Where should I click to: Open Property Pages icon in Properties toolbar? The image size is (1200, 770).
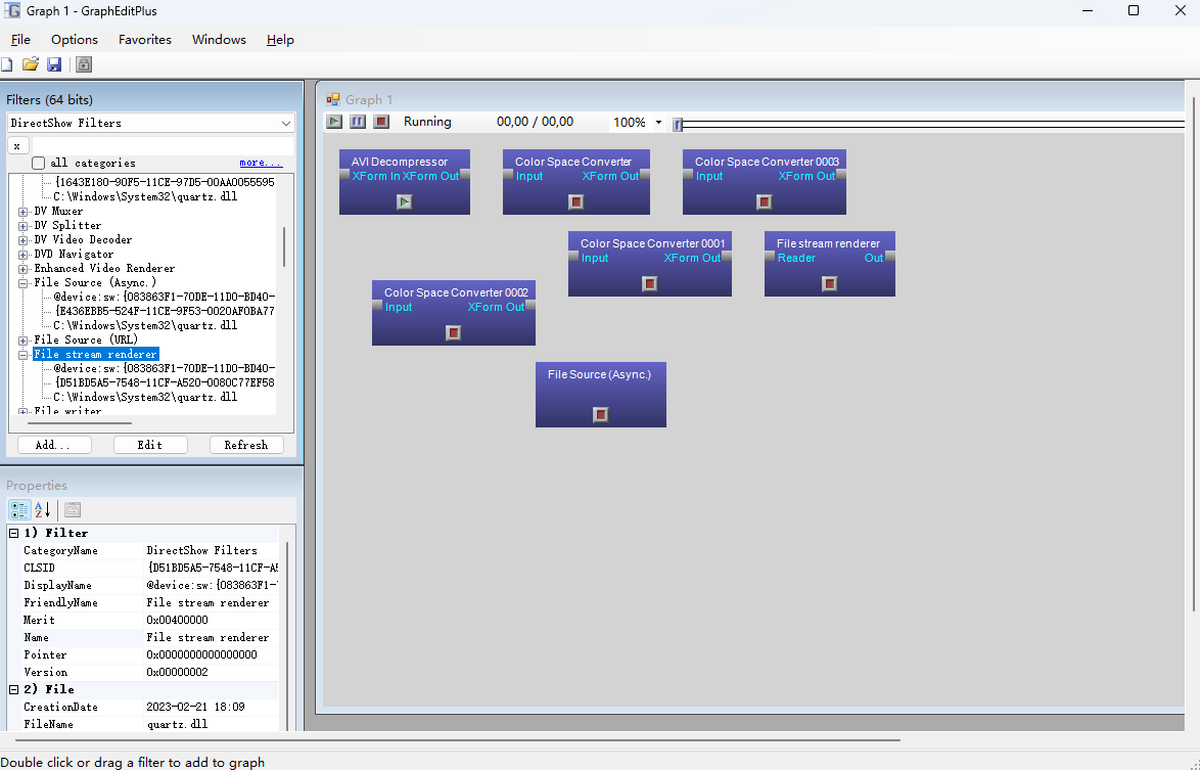72,510
